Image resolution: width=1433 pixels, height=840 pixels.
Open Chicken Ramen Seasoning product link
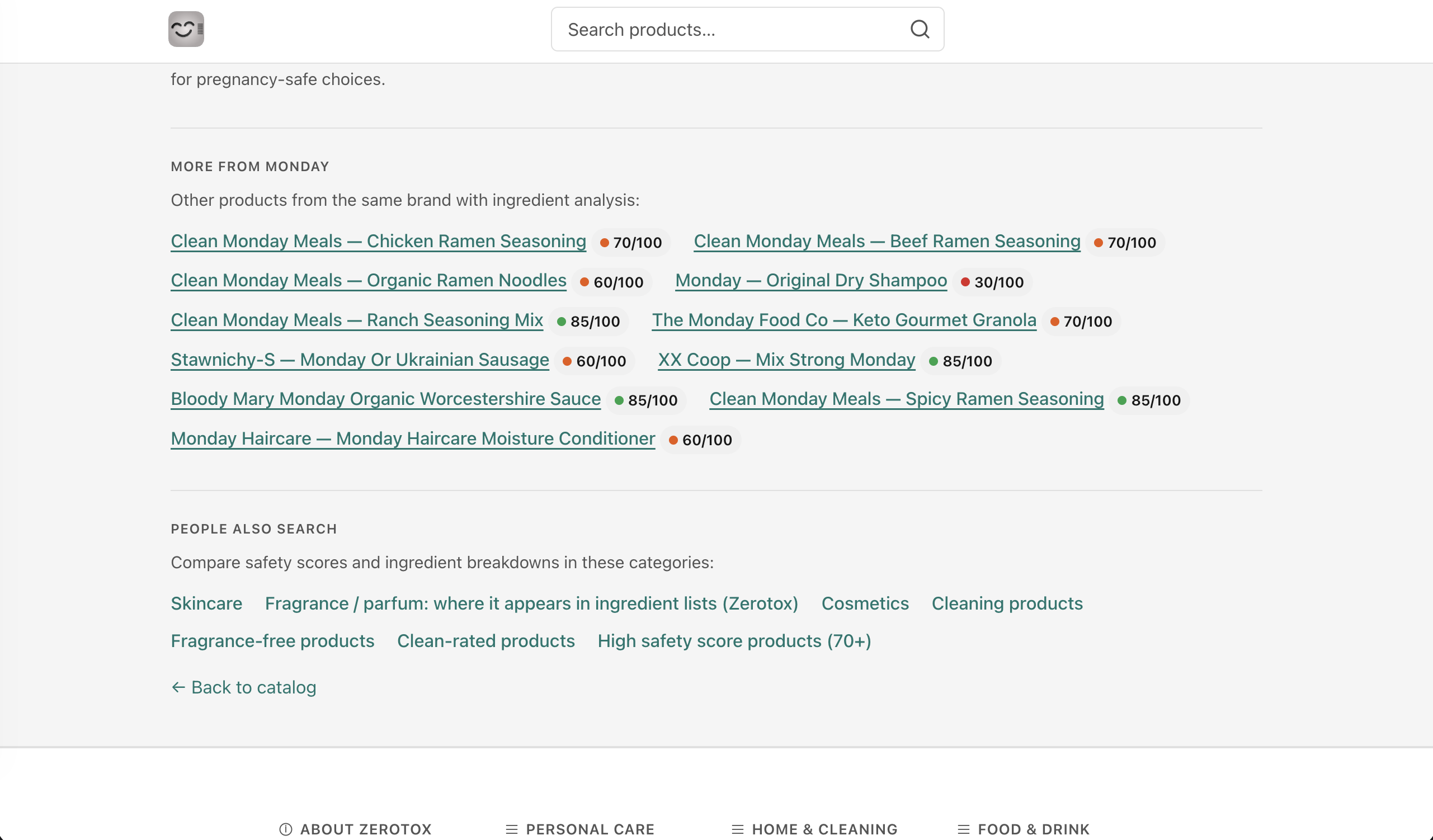(x=378, y=241)
